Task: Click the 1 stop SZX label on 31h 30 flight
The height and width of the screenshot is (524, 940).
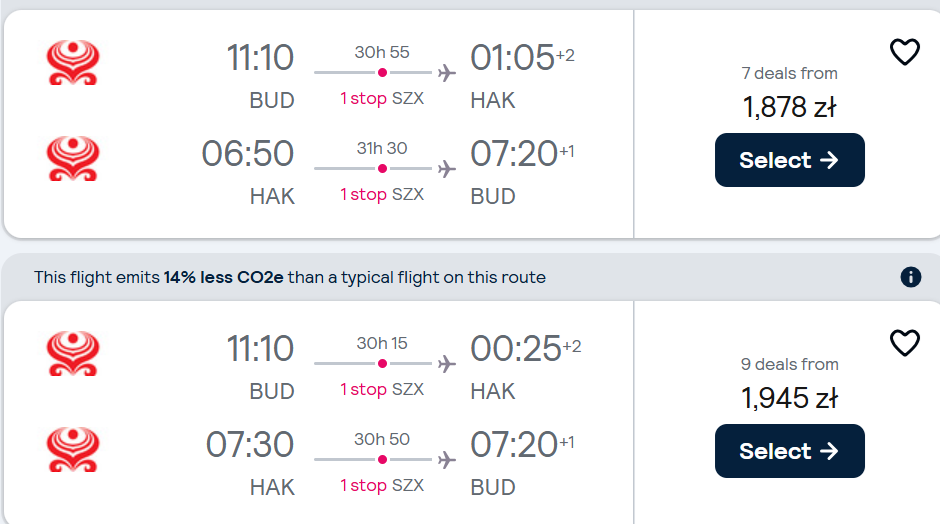Action: [x=382, y=194]
